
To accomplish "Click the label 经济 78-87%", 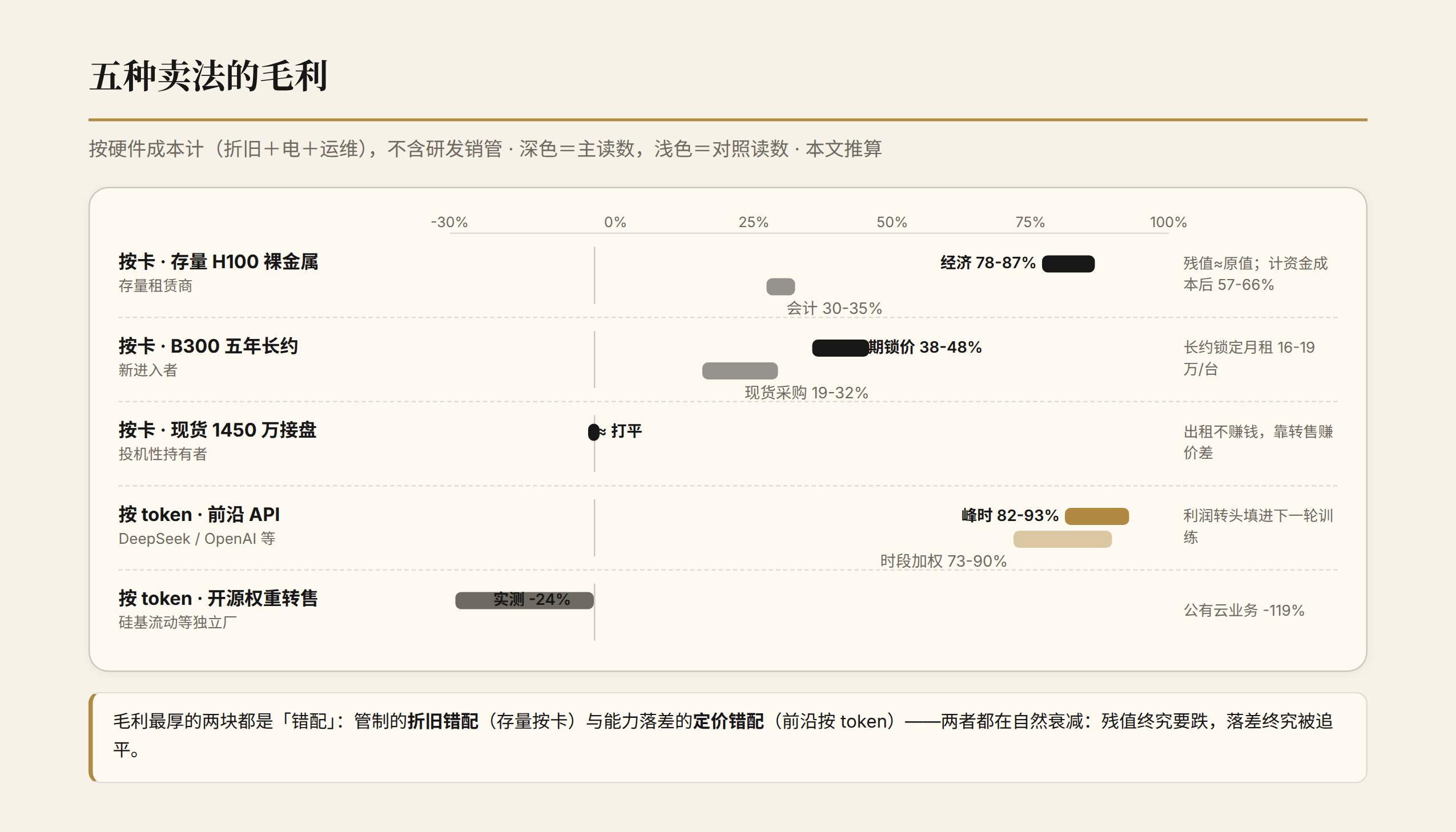I will click(x=988, y=263).
